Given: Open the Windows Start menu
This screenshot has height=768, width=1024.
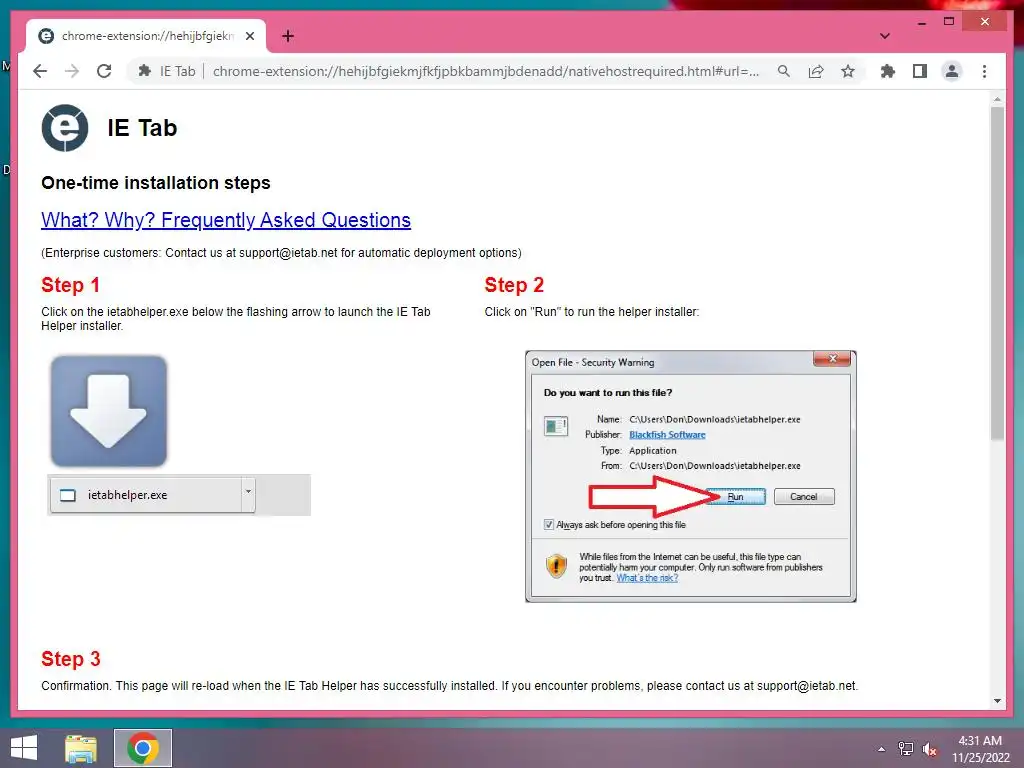Looking at the screenshot, I should pyautogui.click(x=24, y=748).
